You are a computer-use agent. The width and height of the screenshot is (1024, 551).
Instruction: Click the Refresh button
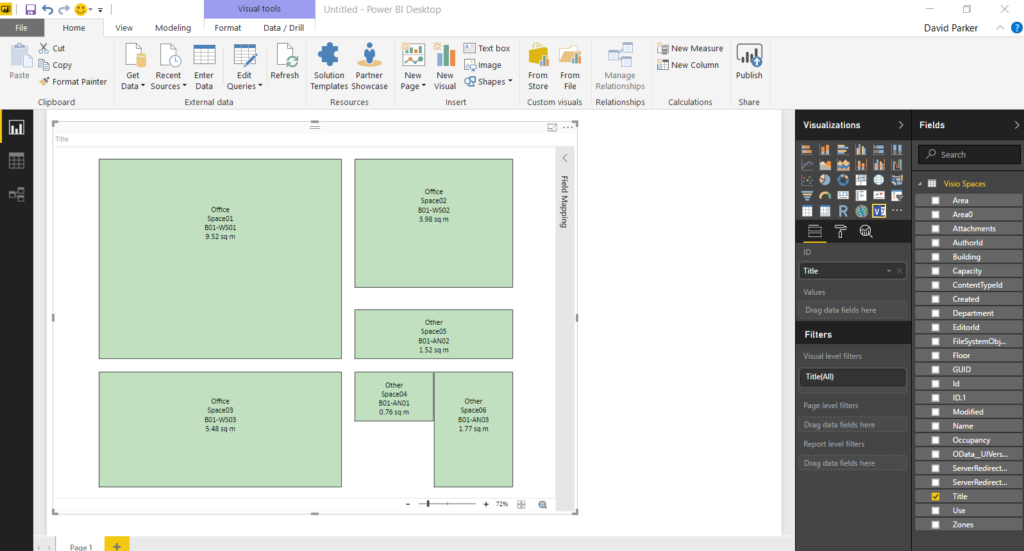pos(285,62)
